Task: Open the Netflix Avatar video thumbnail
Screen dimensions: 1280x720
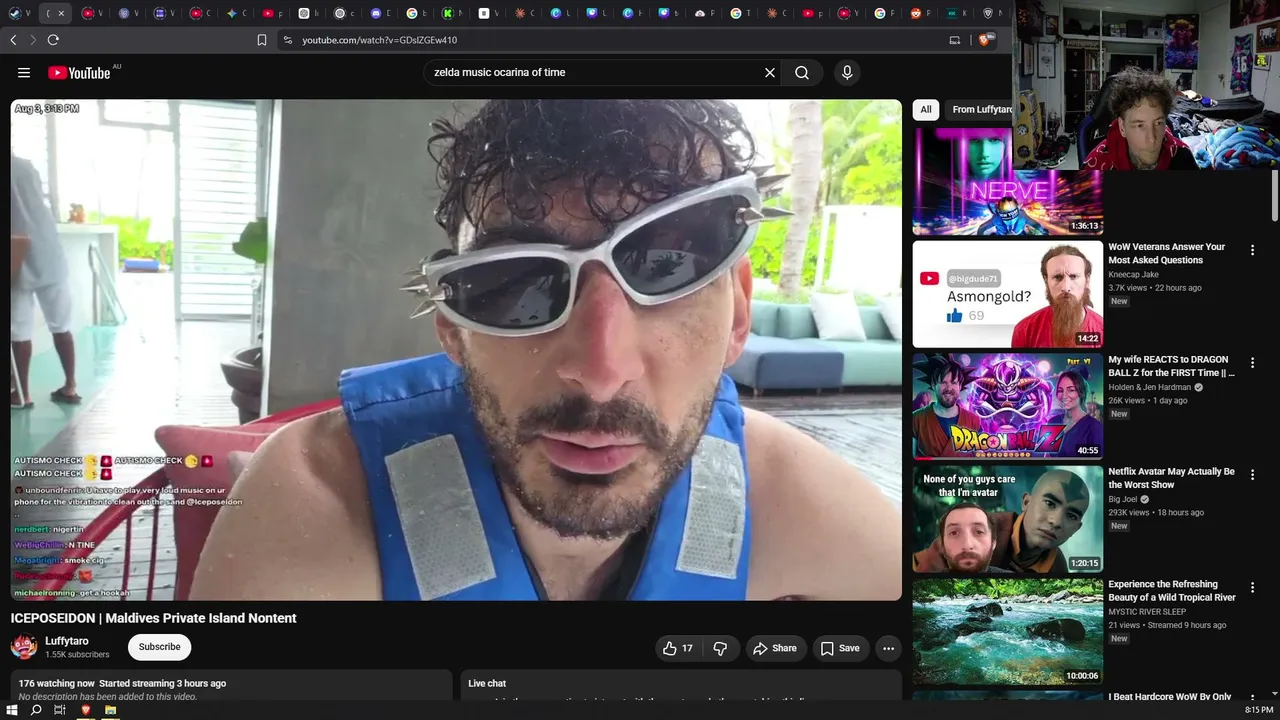Action: (1008, 519)
